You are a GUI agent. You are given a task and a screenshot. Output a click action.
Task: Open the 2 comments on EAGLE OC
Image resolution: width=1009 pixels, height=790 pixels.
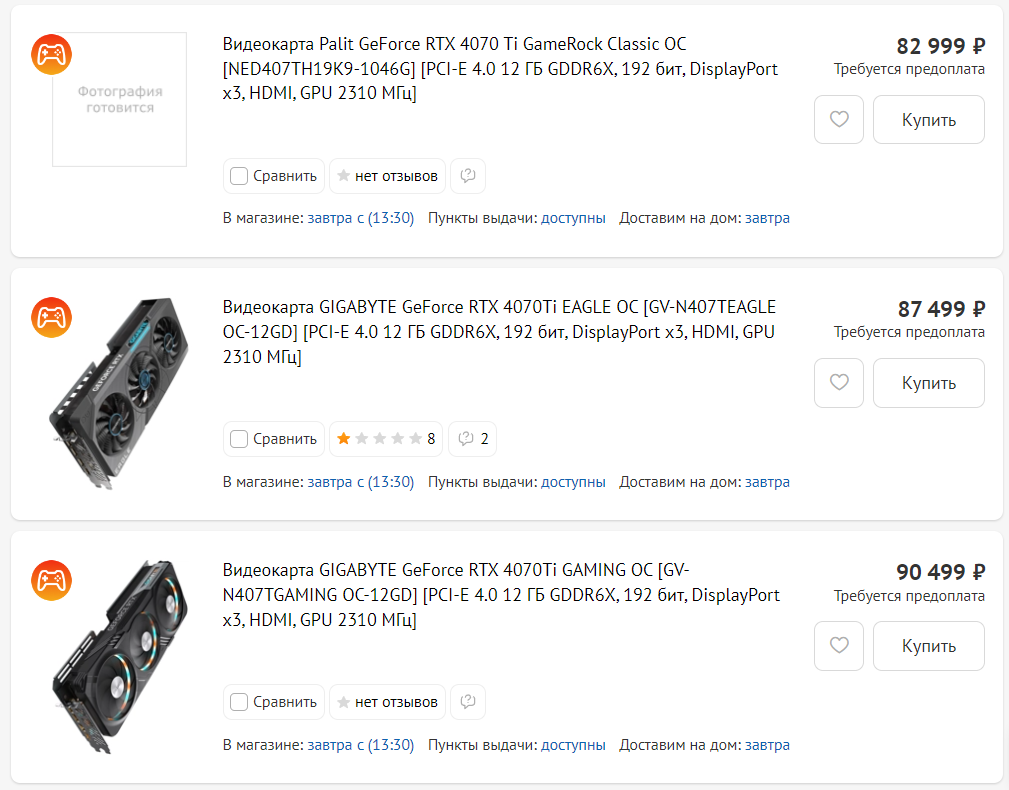pos(473,439)
